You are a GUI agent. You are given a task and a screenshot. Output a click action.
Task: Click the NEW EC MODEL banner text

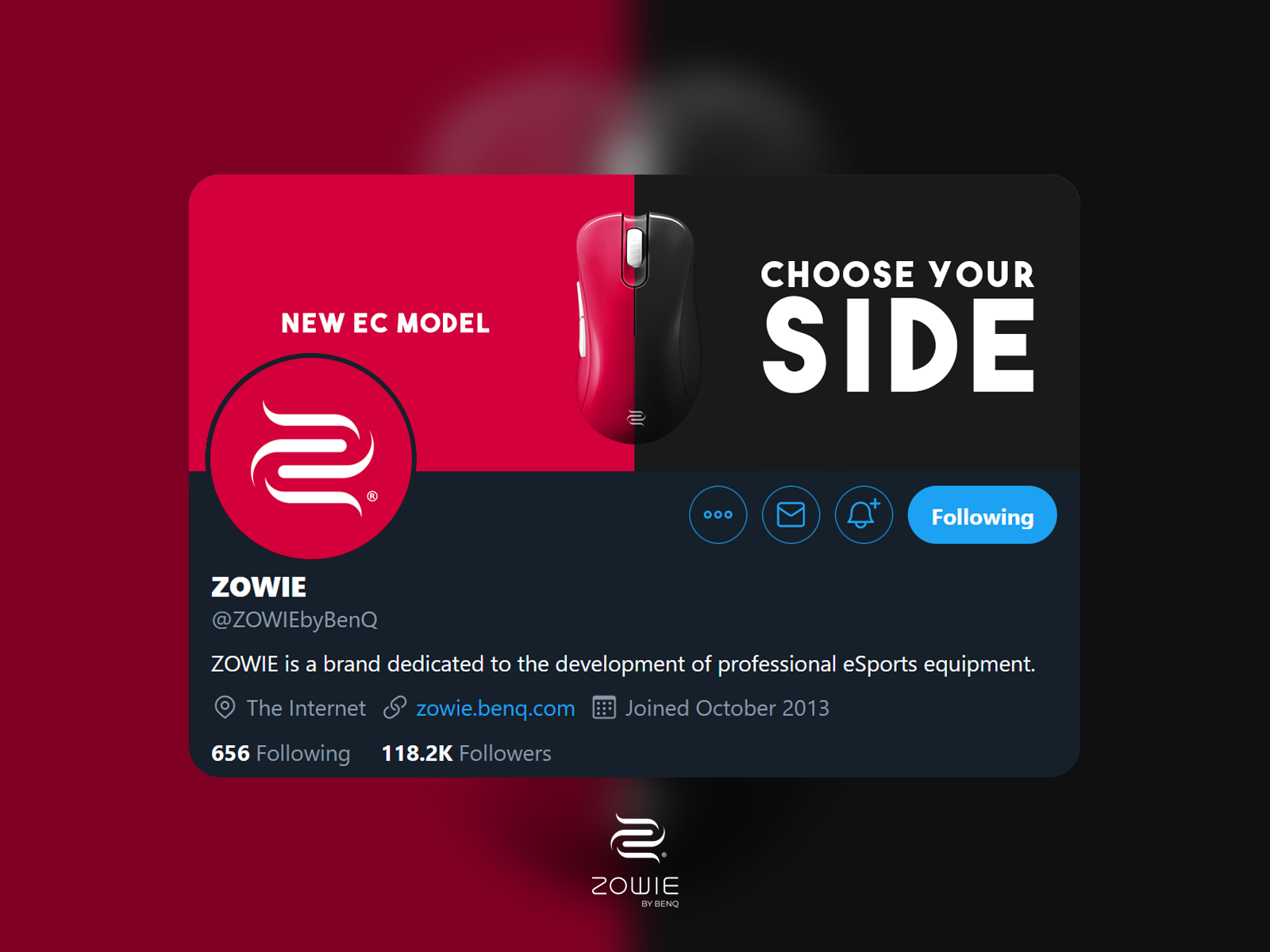385,323
